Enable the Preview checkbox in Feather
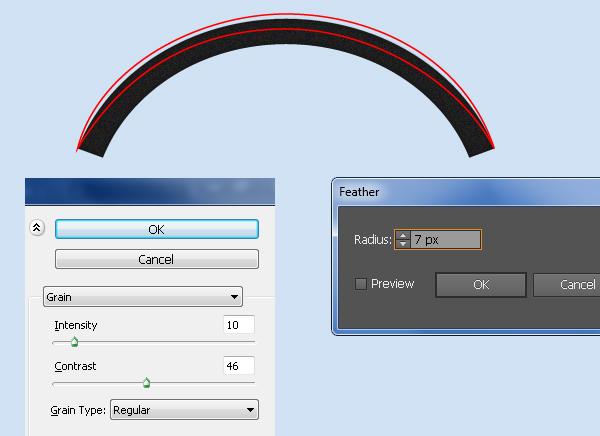600x436 pixels. (361, 284)
